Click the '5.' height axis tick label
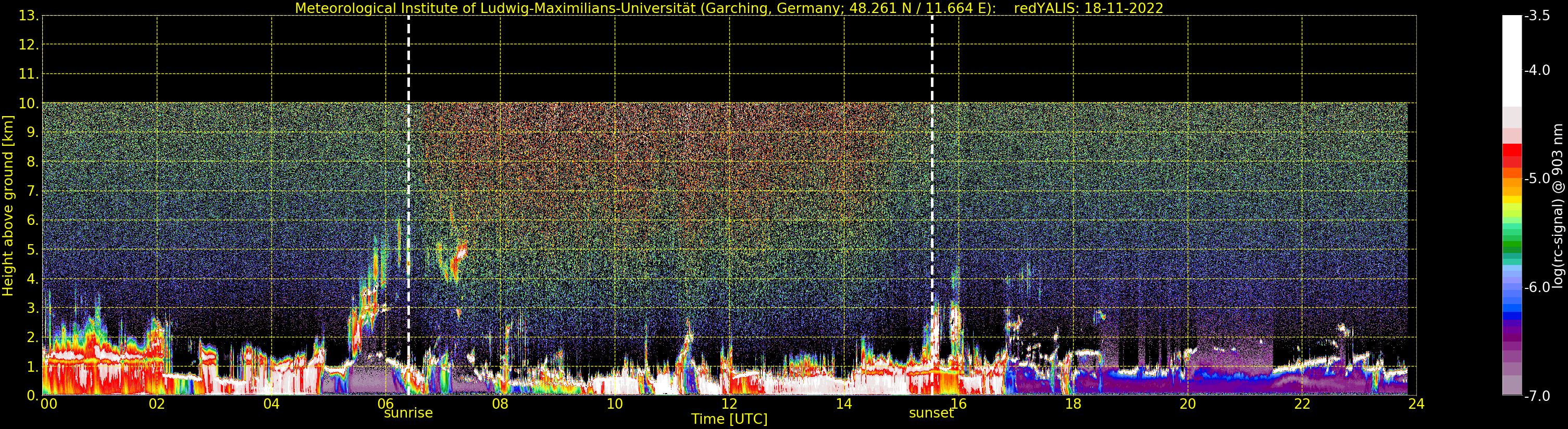This screenshot has width=1568, height=429. pyautogui.click(x=33, y=250)
